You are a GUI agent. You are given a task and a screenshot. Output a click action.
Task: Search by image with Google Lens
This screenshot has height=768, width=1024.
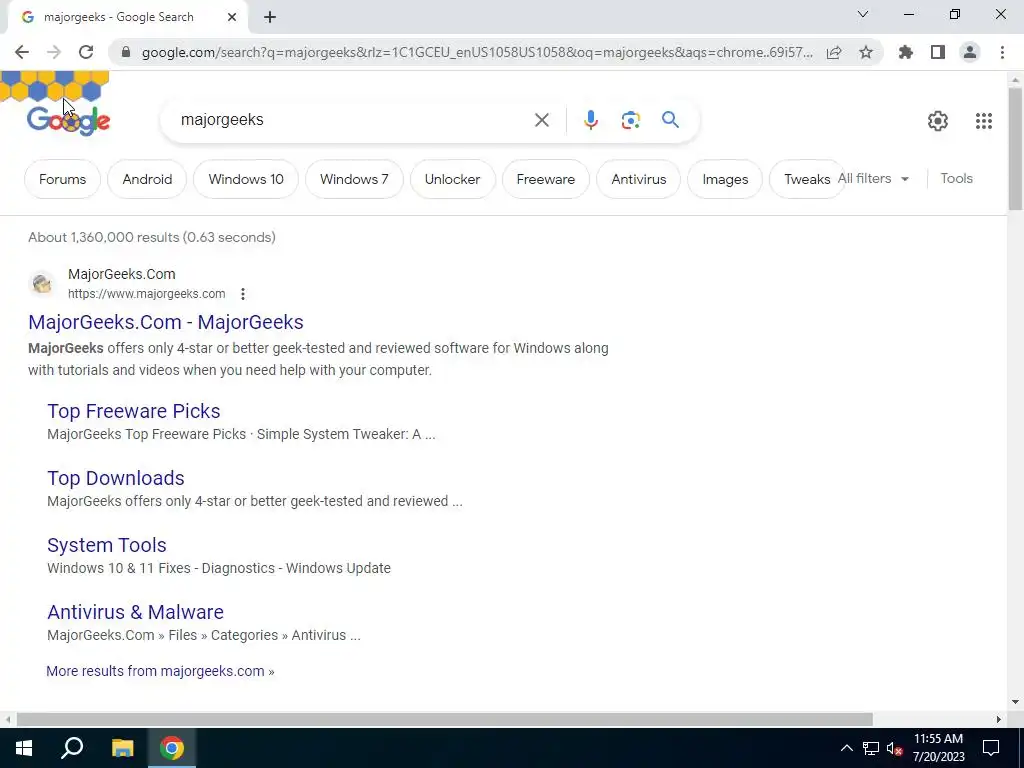click(x=630, y=120)
